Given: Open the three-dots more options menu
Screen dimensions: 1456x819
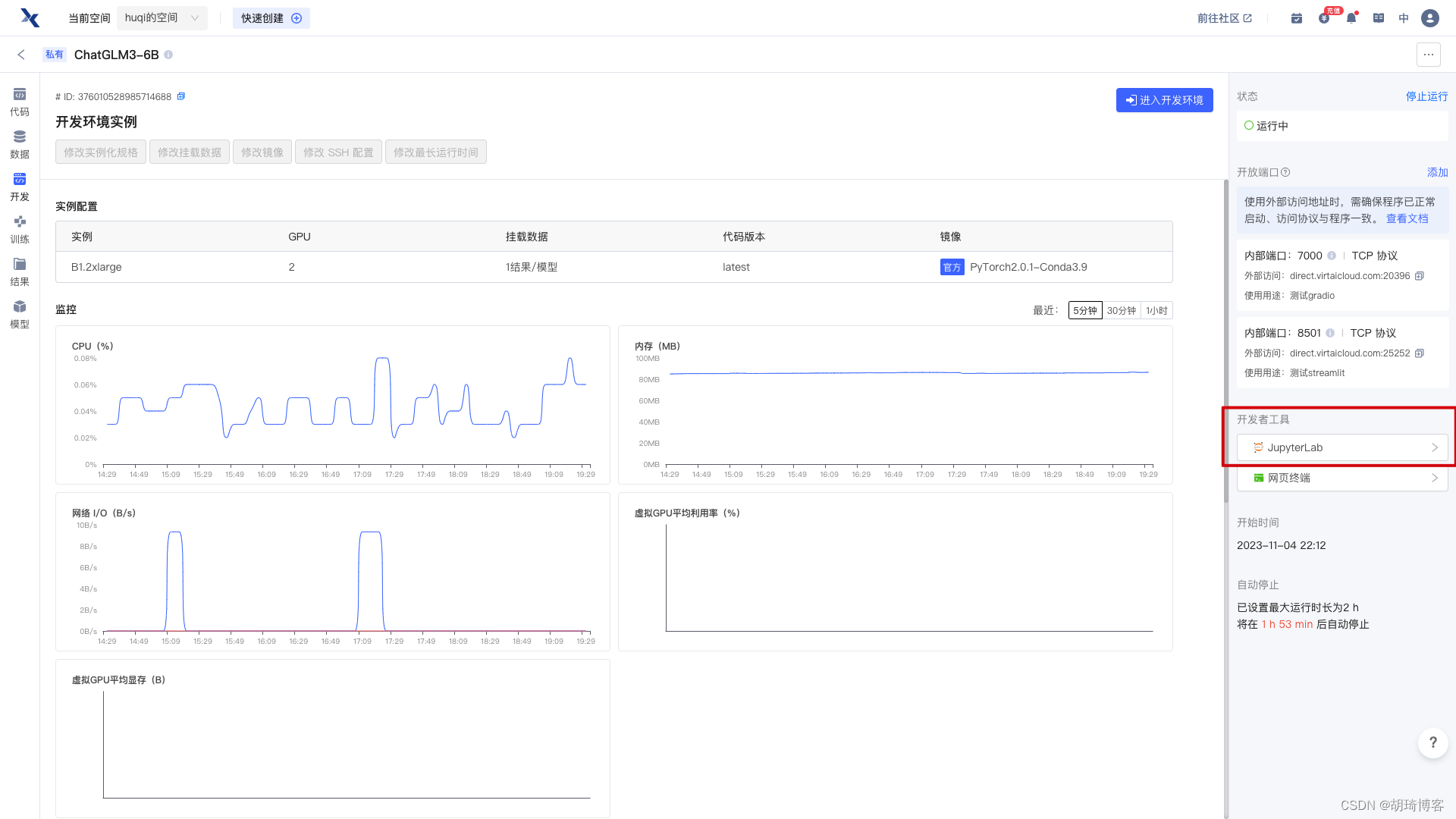Looking at the screenshot, I should tap(1428, 55).
